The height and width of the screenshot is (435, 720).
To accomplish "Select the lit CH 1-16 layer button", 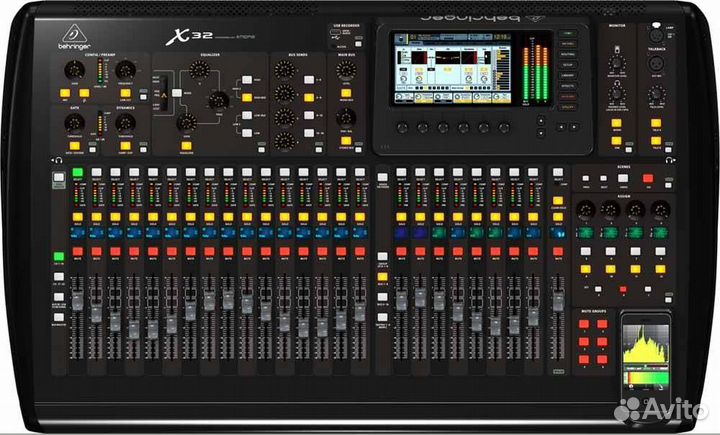I will click(x=58, y=256).
